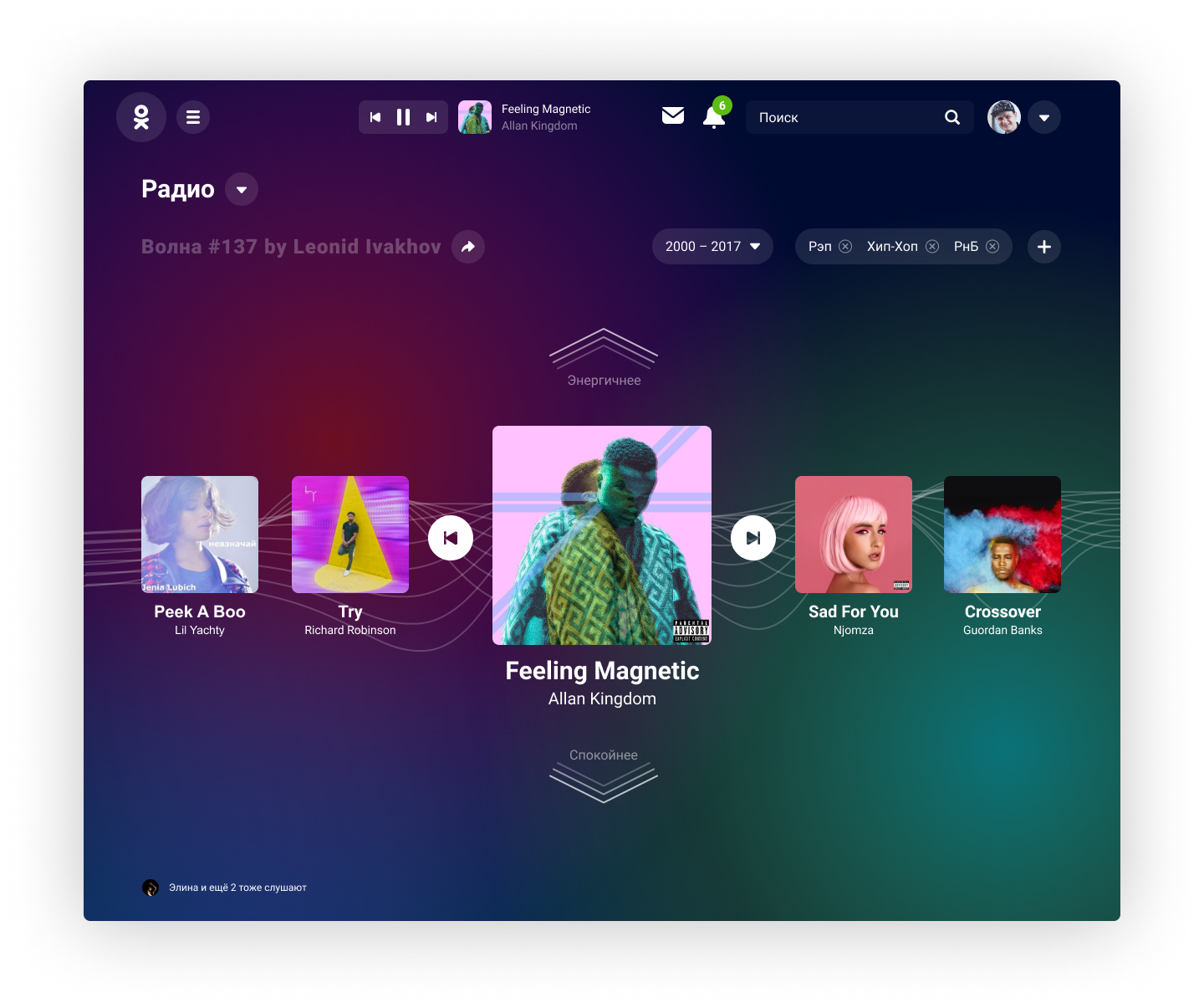Select the Peek A Boo album cover

[200, 535]
